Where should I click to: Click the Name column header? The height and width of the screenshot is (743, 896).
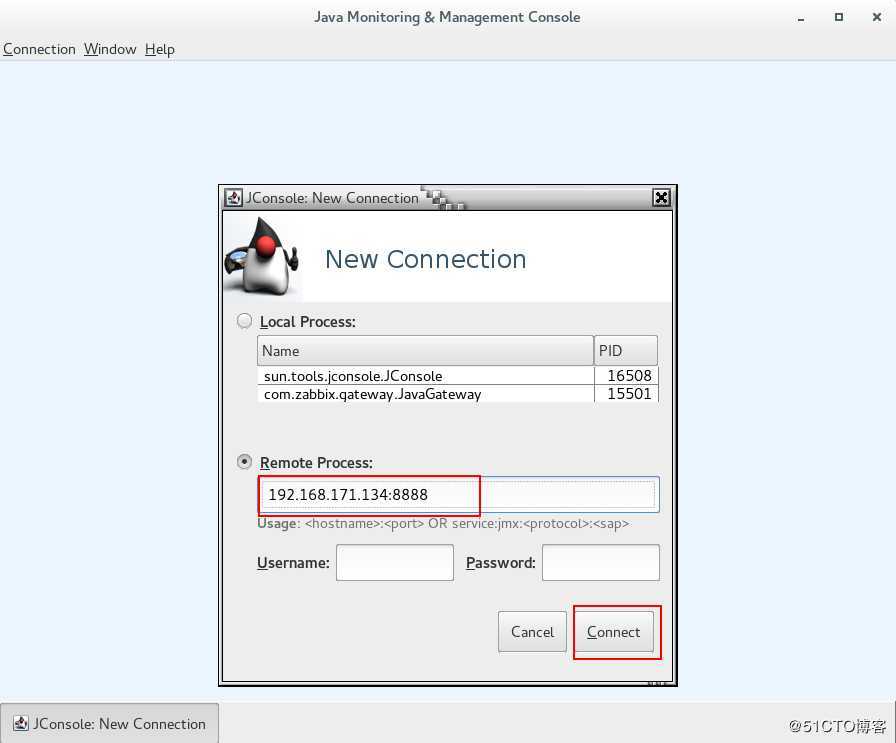pyautogui.click(x=425, y=350)
